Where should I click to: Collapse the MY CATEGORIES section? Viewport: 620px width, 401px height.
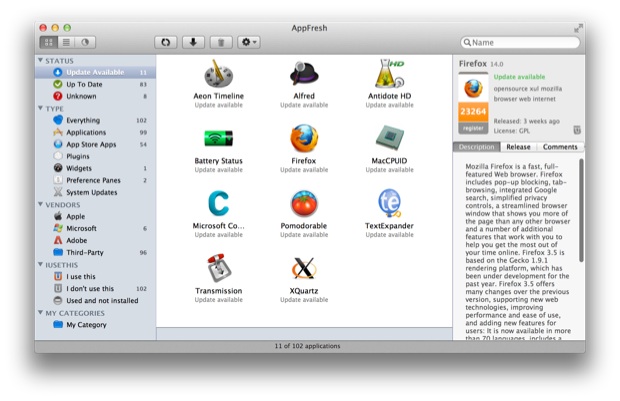click(40, 313)
